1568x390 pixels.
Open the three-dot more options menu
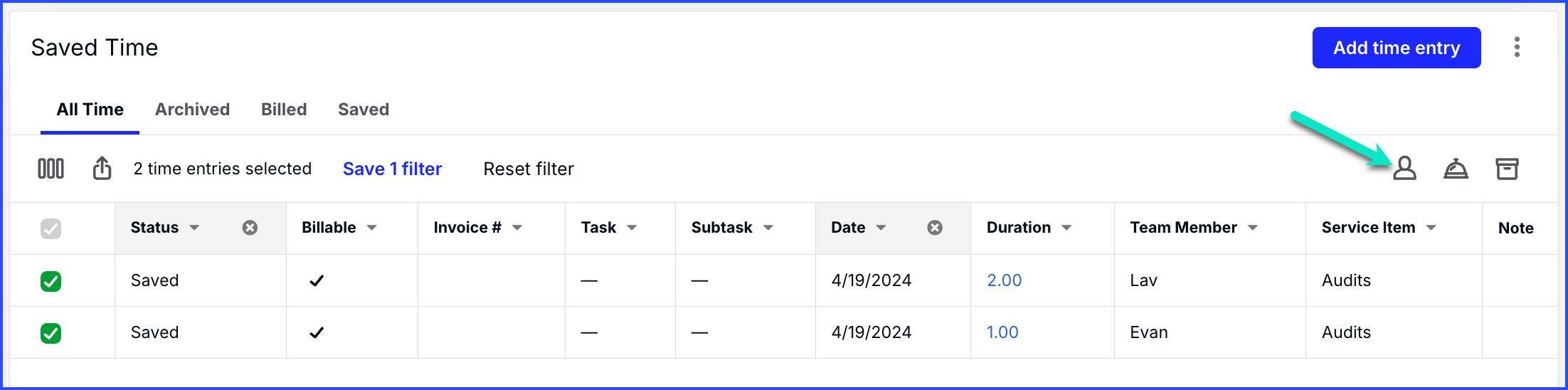1517,47
